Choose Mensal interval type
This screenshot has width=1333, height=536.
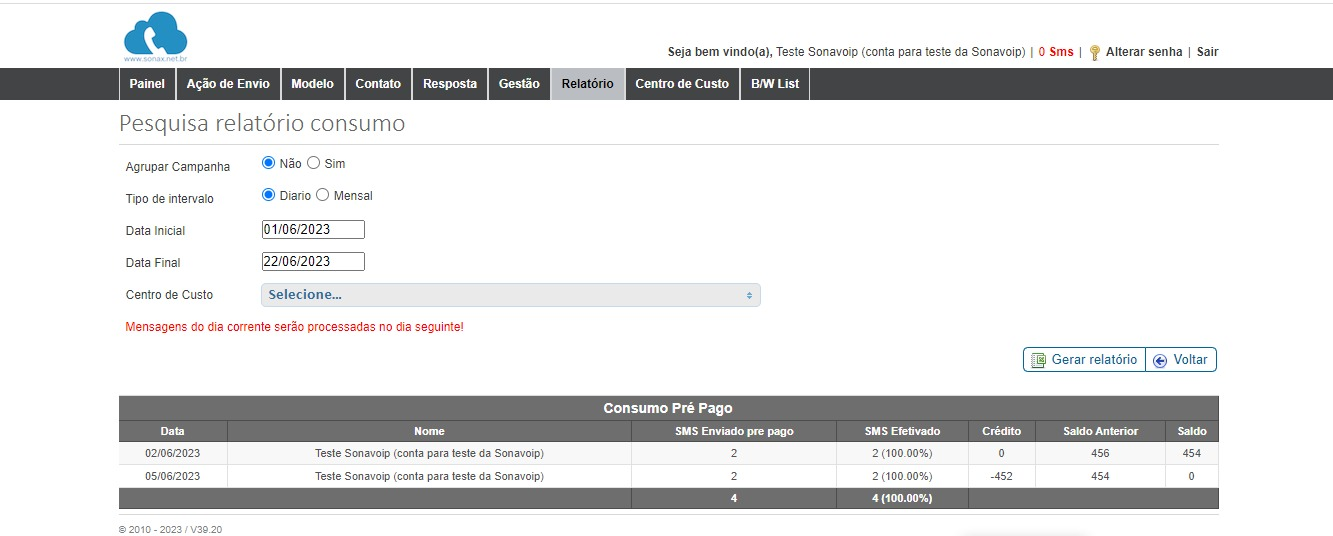click(322, 195)
